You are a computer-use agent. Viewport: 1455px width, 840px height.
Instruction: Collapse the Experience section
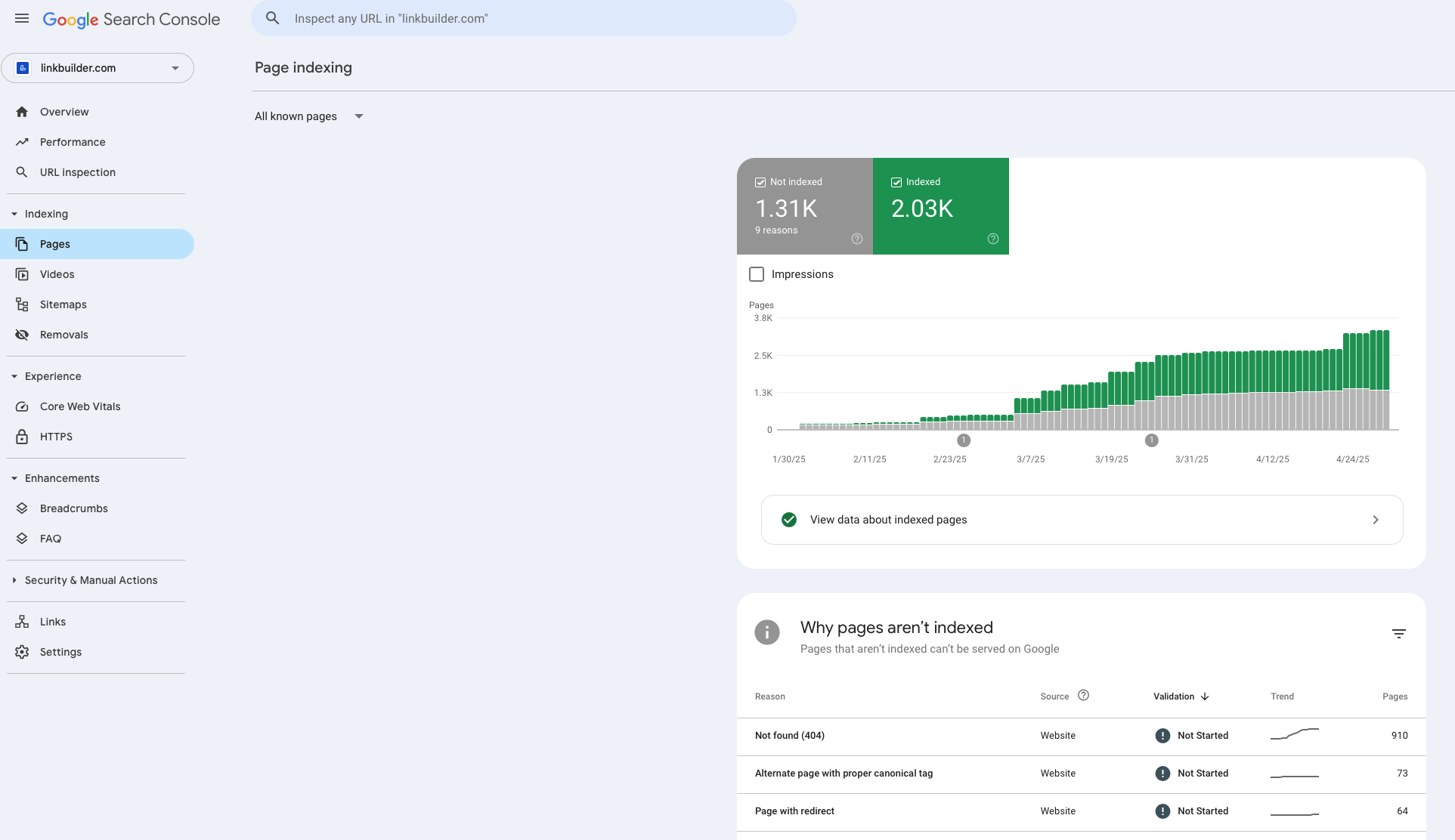point(14,376)
